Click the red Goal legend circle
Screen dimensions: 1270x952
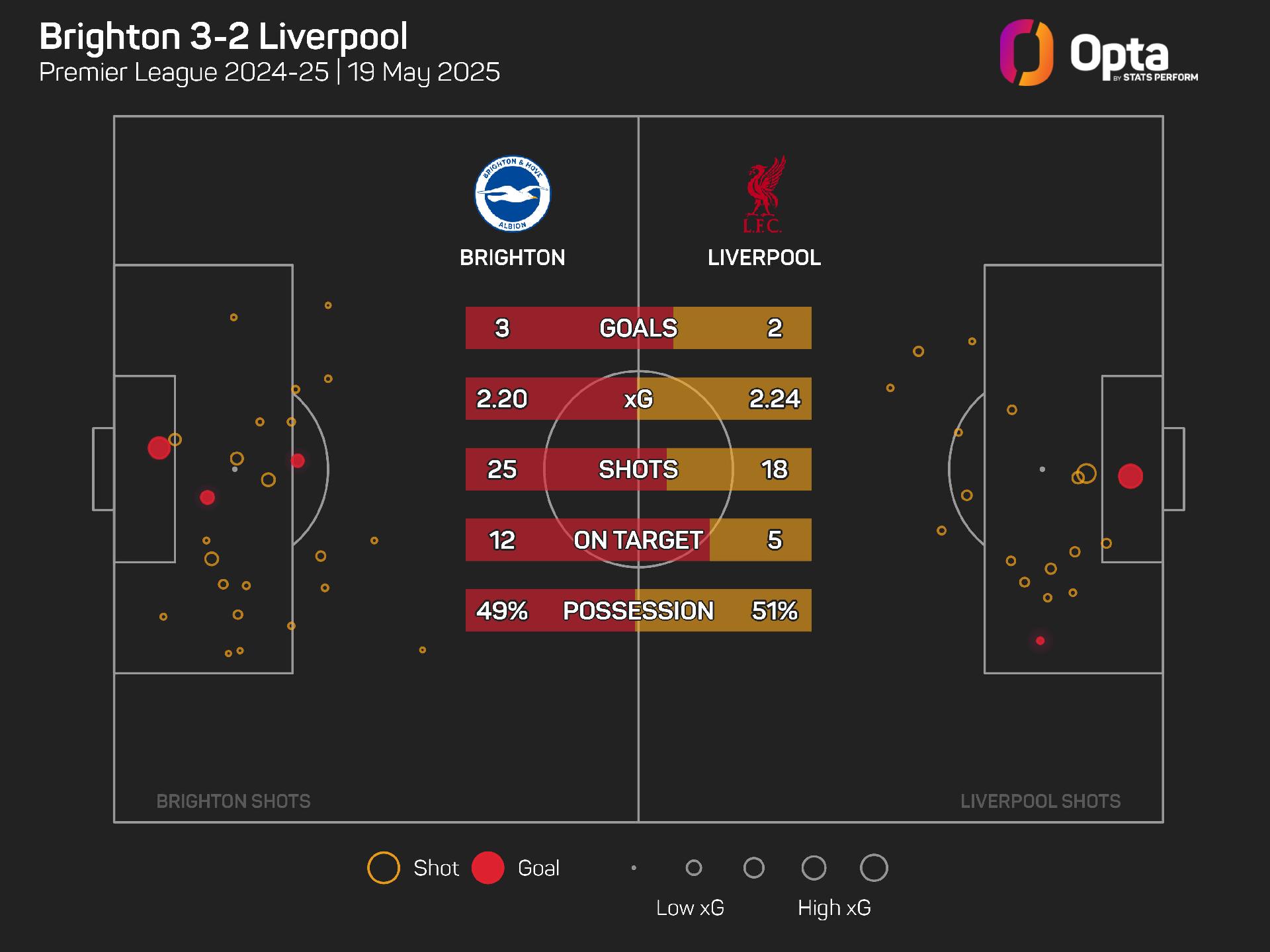pos(488,868)
